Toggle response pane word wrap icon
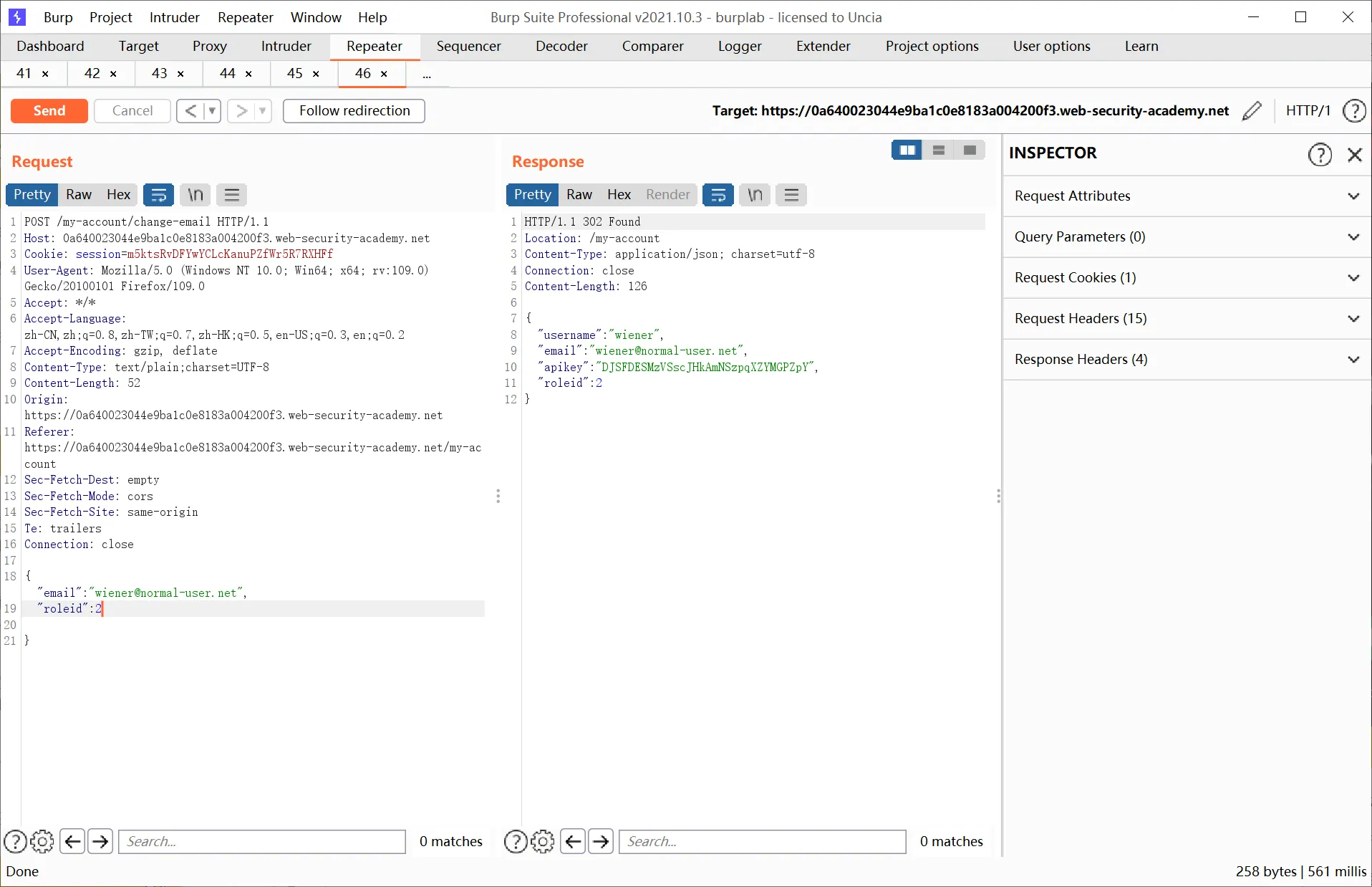 tap(718, 195)
